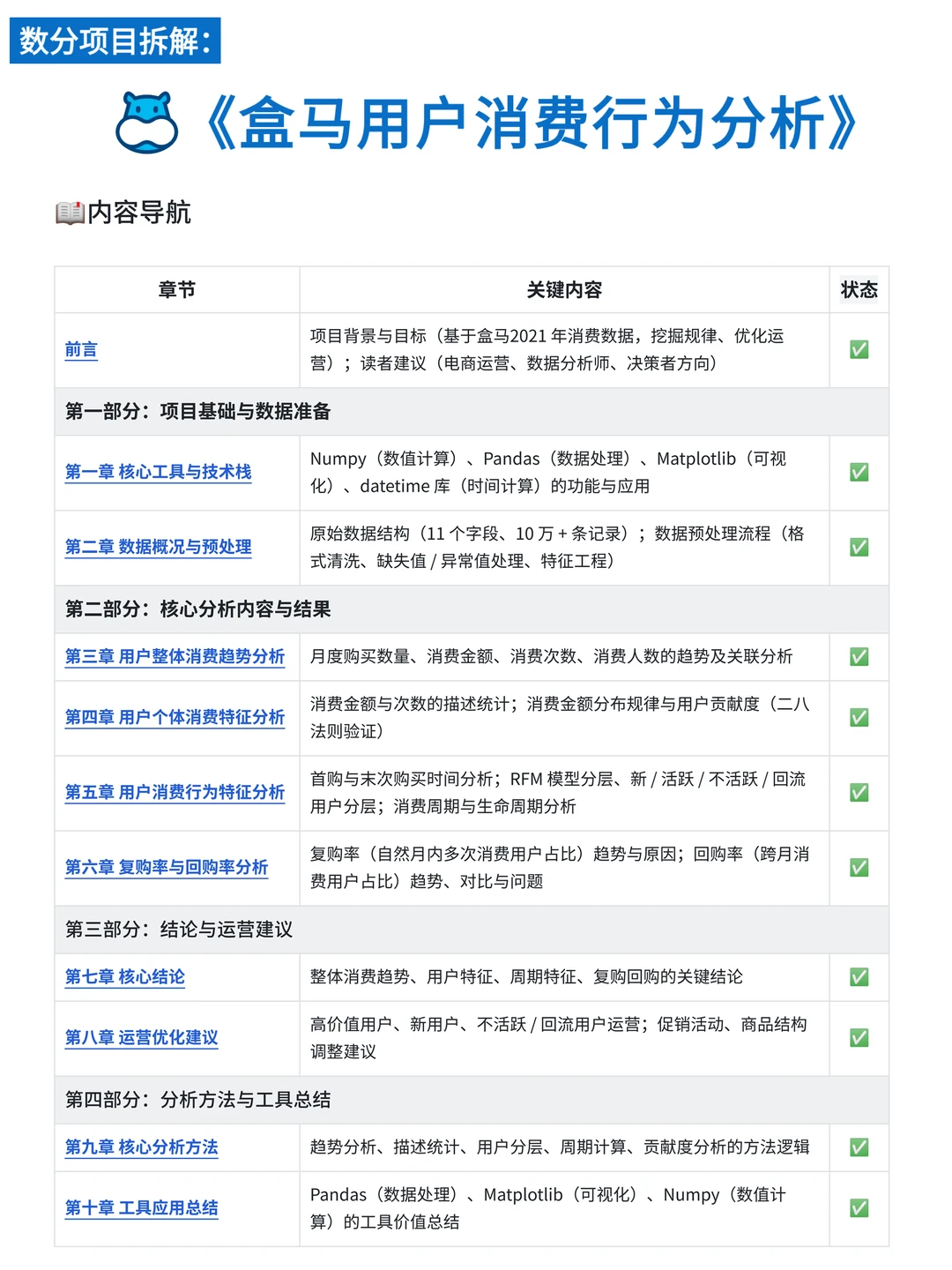Click the 复购率（自然月内多次消费 cell
Screen dimensions: 952x1270
click(x=564, y=868)
